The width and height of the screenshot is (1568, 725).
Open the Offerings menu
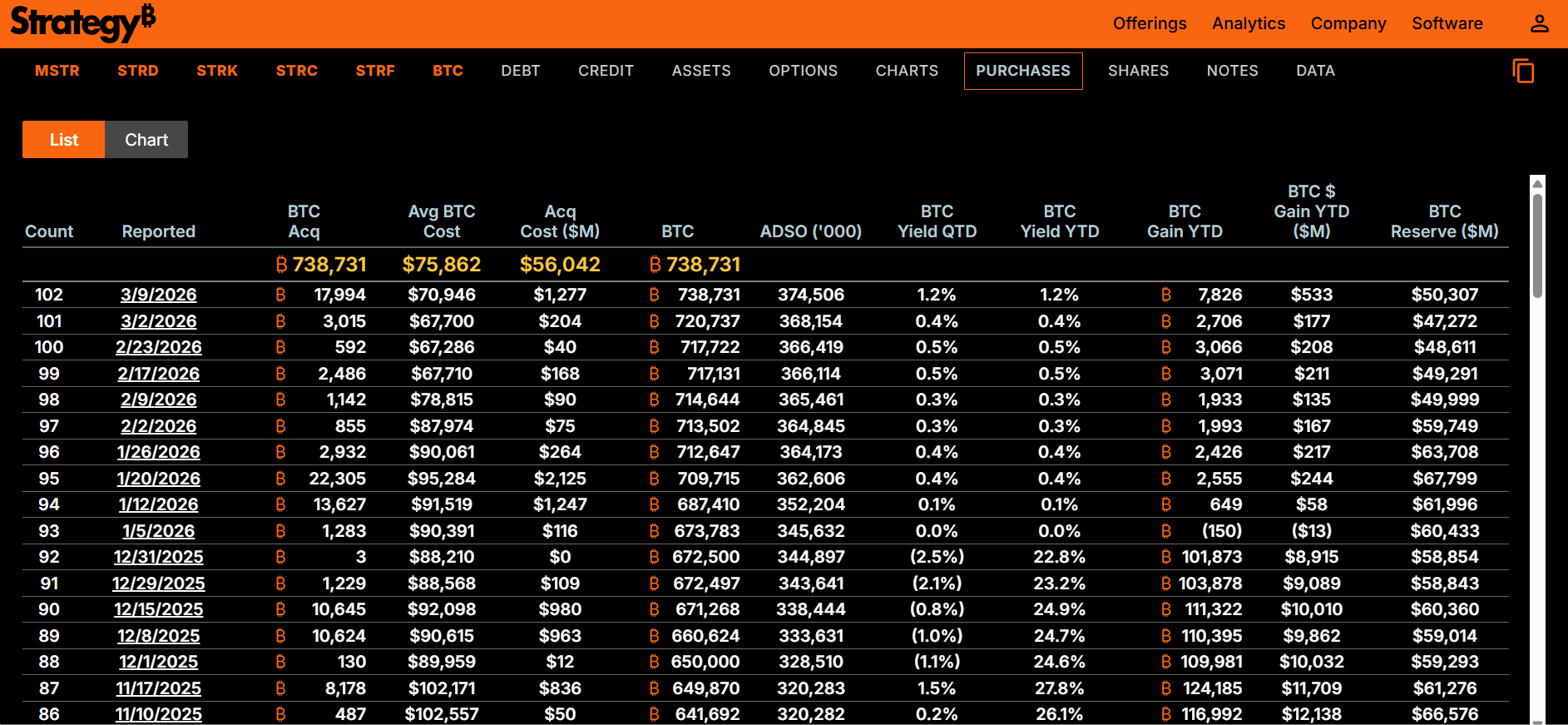(1149, 23)
